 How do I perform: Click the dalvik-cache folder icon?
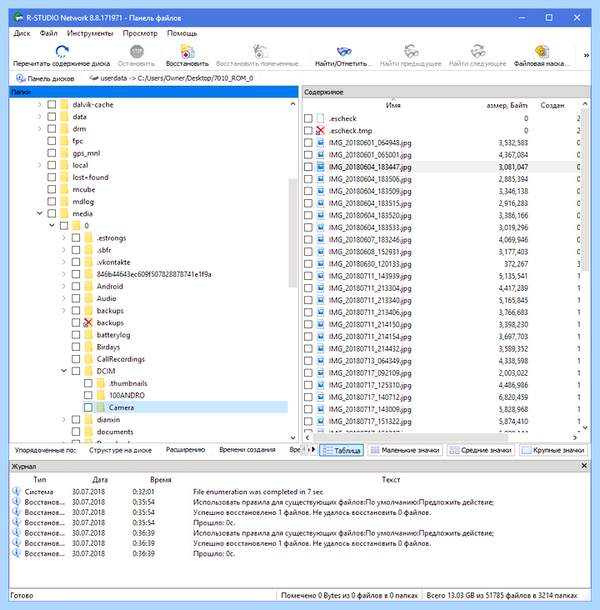(x=64, y=104)
